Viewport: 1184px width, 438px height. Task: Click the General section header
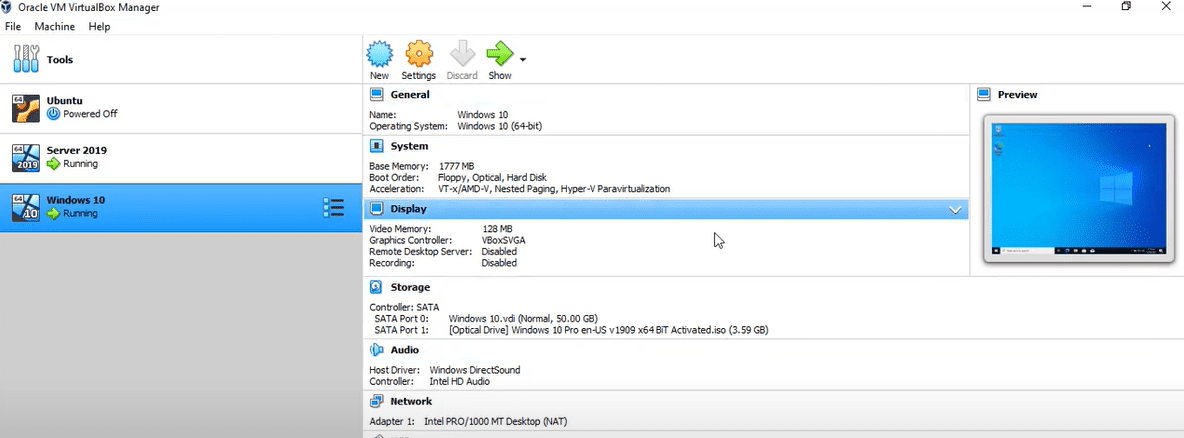(x=410, y=95)
